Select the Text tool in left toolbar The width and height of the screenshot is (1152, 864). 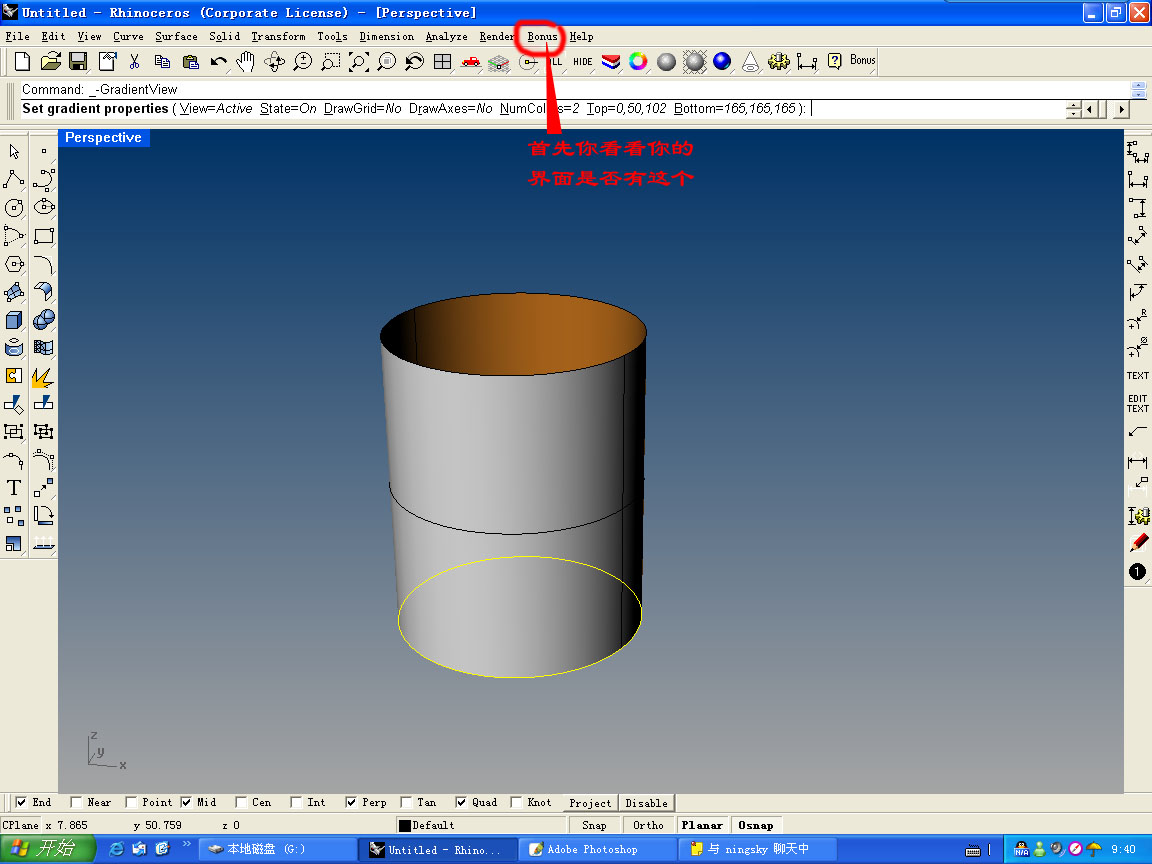pyautogui.click(x=14, y=488)
